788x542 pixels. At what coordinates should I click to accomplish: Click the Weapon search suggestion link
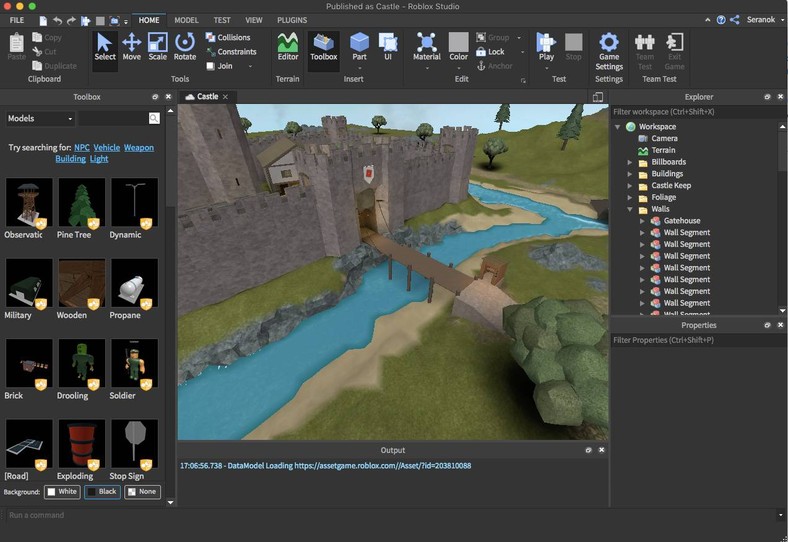click(x=139, y=148)
